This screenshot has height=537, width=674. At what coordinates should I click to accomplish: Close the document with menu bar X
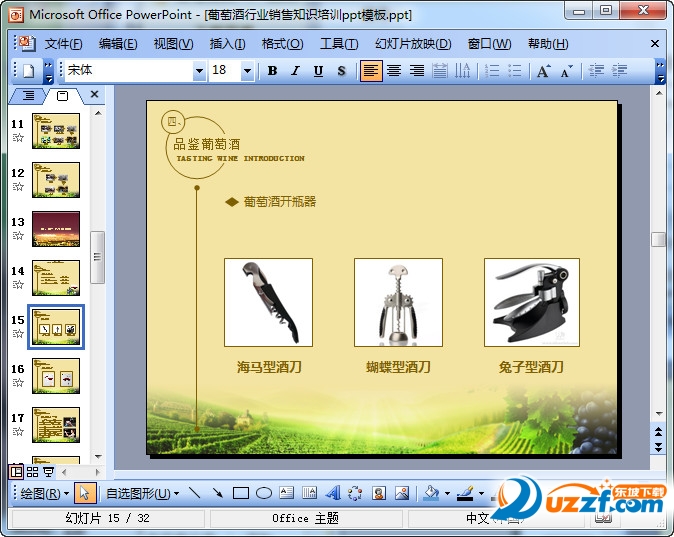click(655, 43)
